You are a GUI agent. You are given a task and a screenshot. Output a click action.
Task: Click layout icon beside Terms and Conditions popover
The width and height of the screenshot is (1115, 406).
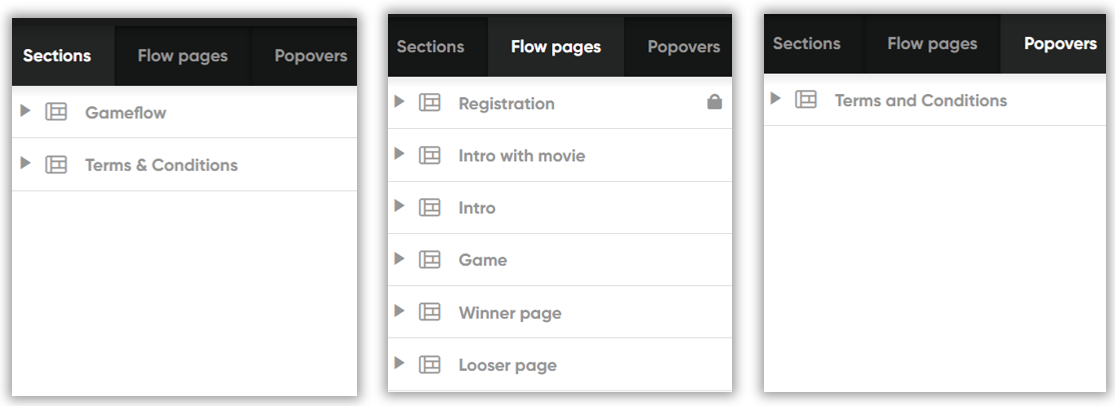806,100
